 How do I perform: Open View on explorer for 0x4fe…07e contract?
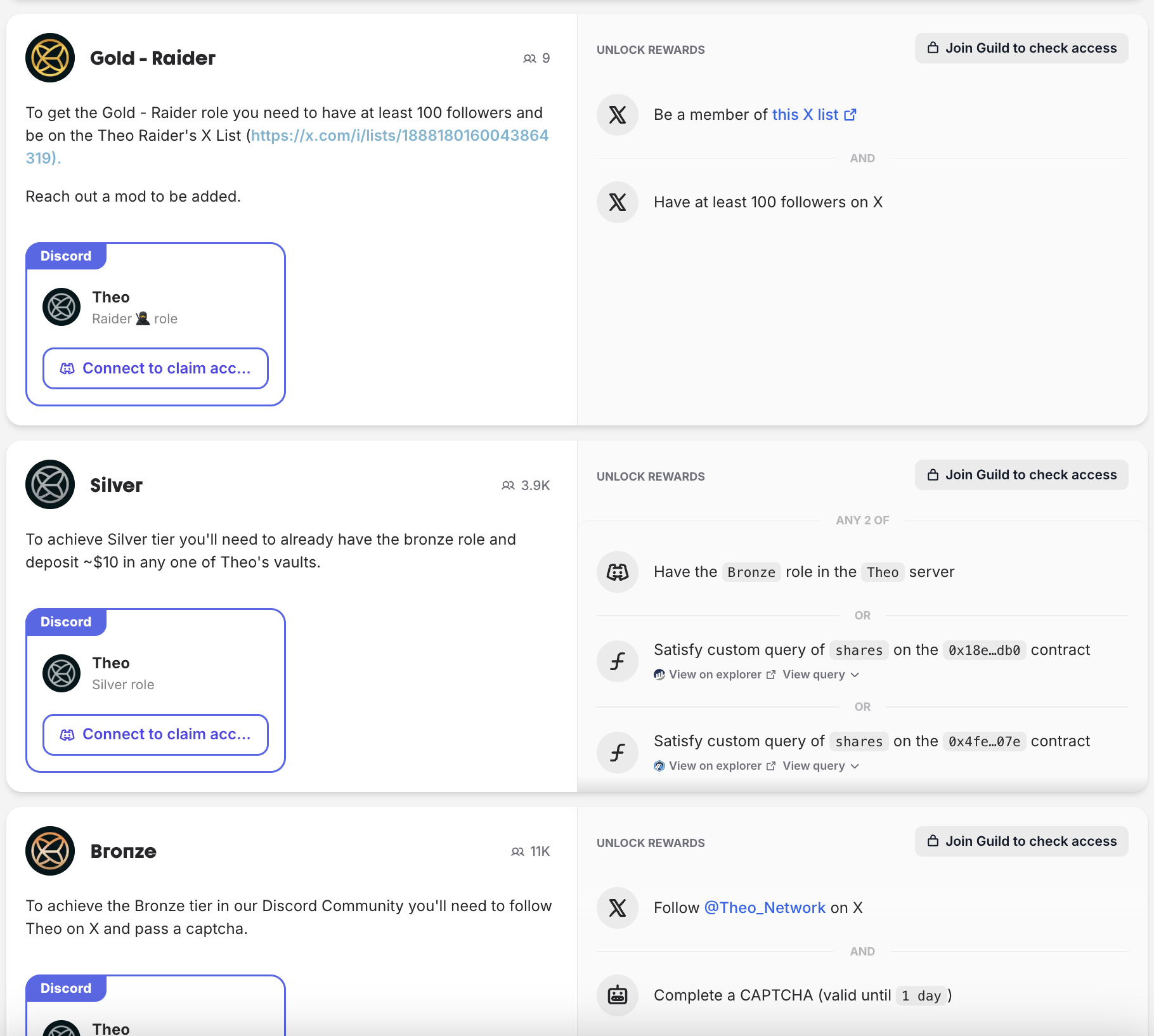[715, 766]
